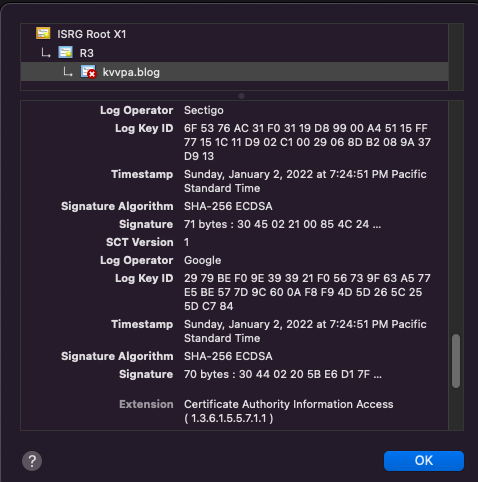Click the split divider handle dot
Image resolution: width=478 pixels, height=482 pixels.
point(242,96)
